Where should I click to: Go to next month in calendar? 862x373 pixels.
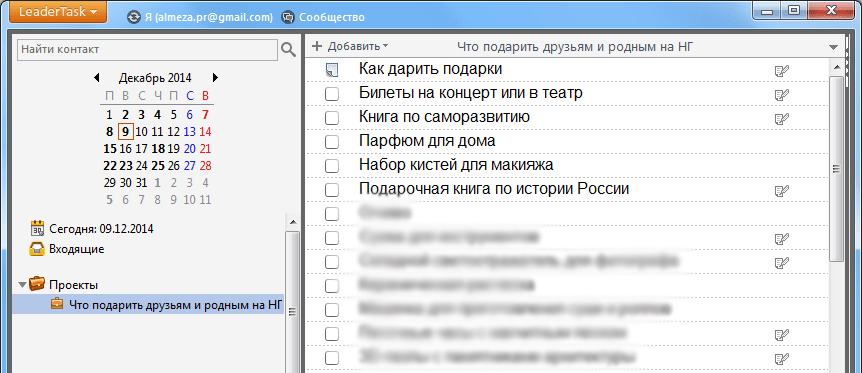point(216,78)
